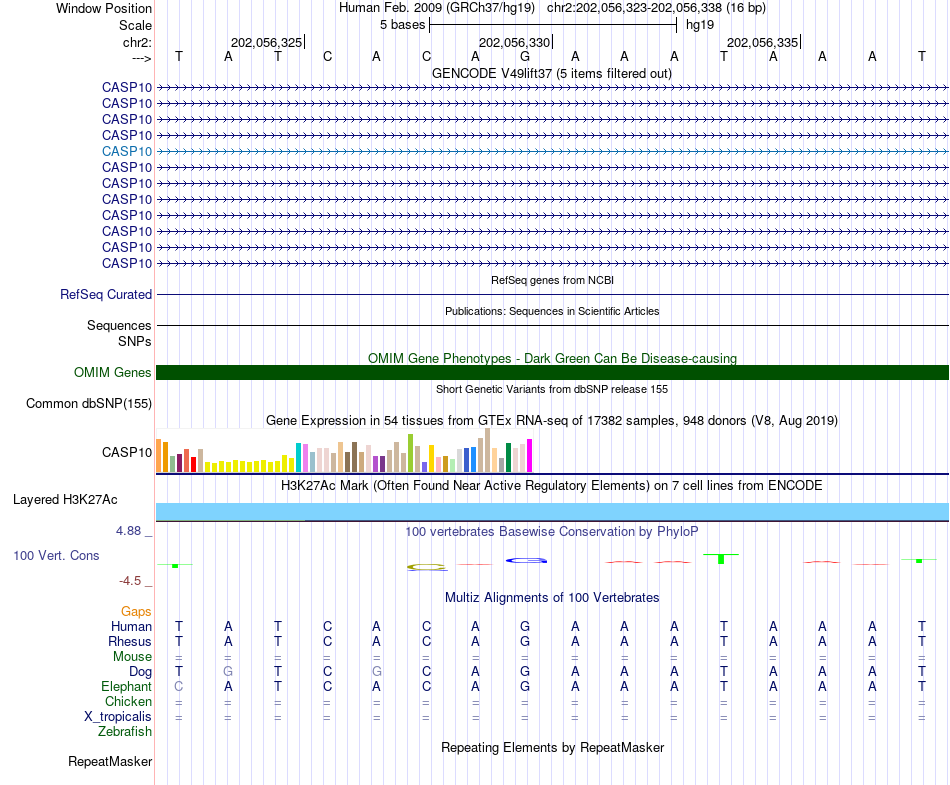
Task: Click the grey C in Elephant alignment row
Action: tap(179, 686)
